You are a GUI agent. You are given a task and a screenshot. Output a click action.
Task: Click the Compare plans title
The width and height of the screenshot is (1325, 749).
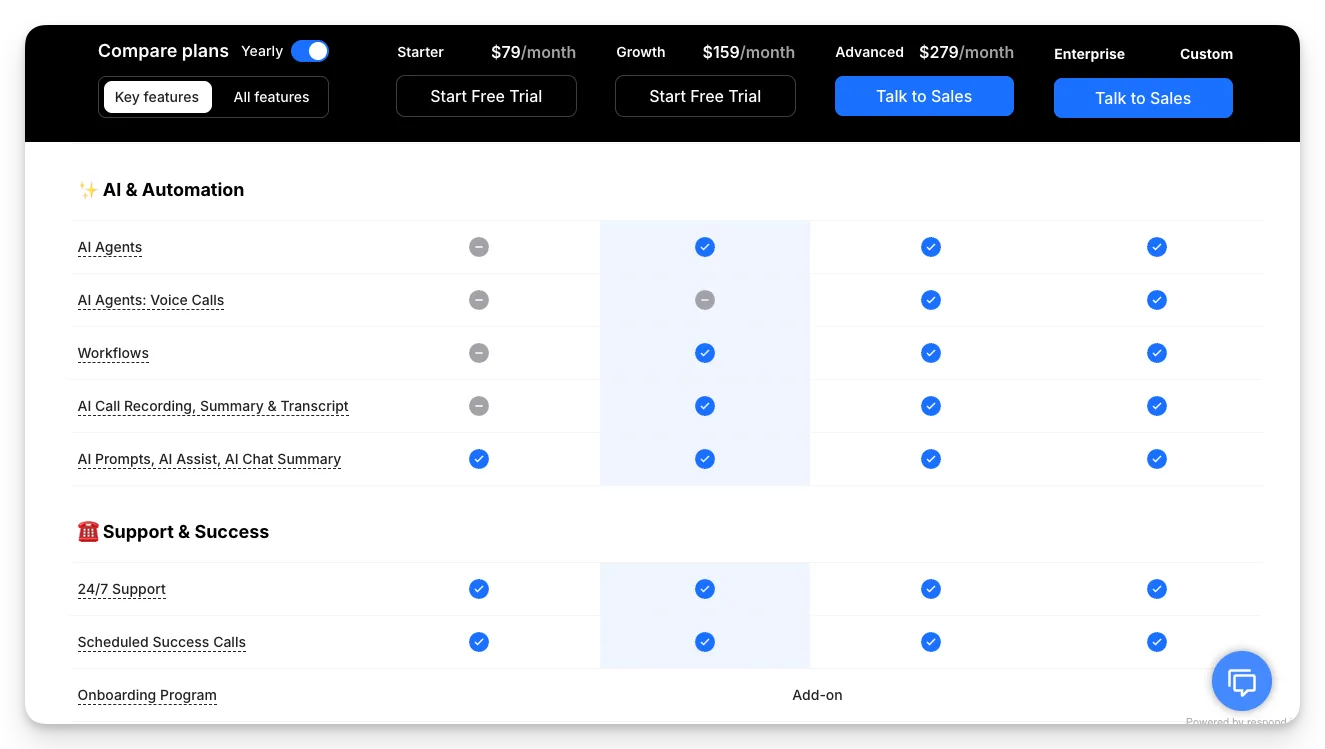pyautogui.click(x=163, y=51)
